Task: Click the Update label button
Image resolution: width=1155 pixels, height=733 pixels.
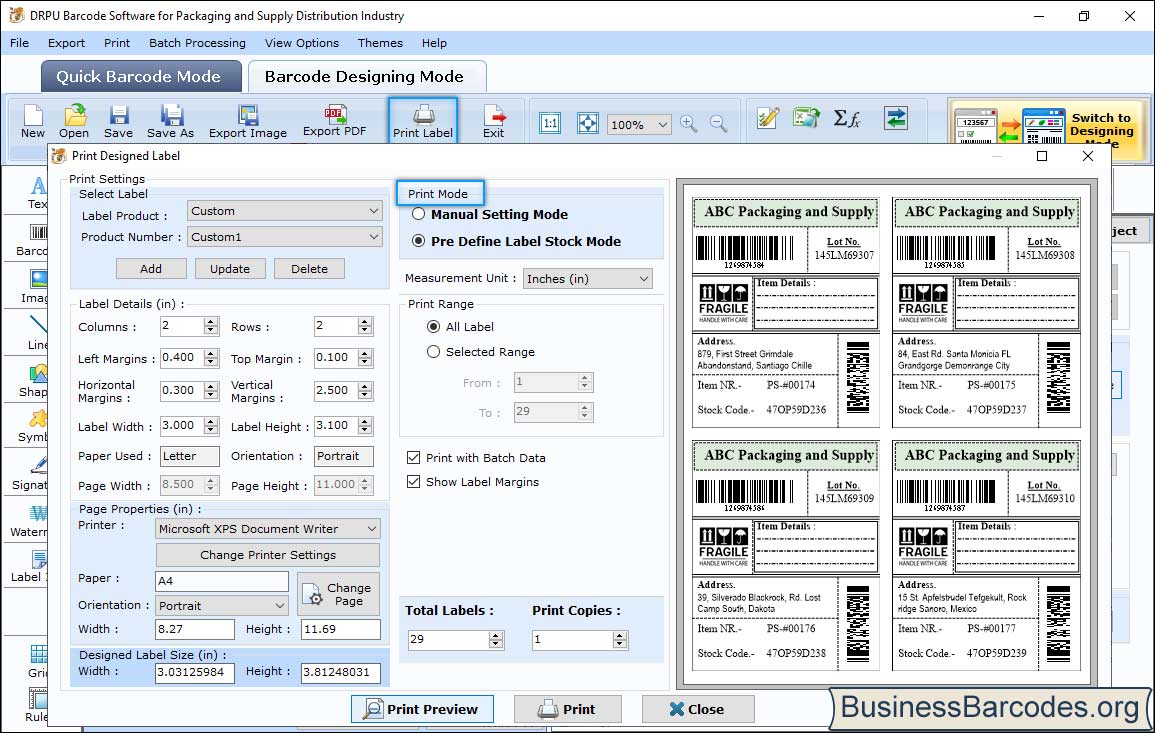Action: [230, 269]
